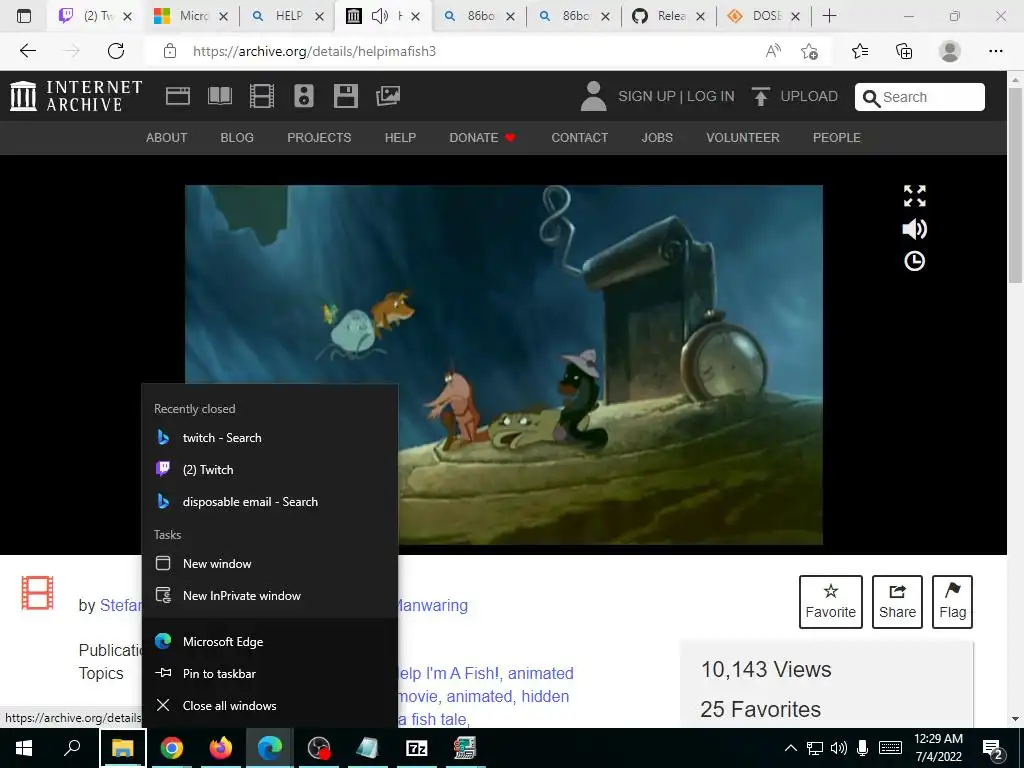Screen dimensions: 1024x768
Task: Click the upload arrow icon
Action: click(760, 96)
